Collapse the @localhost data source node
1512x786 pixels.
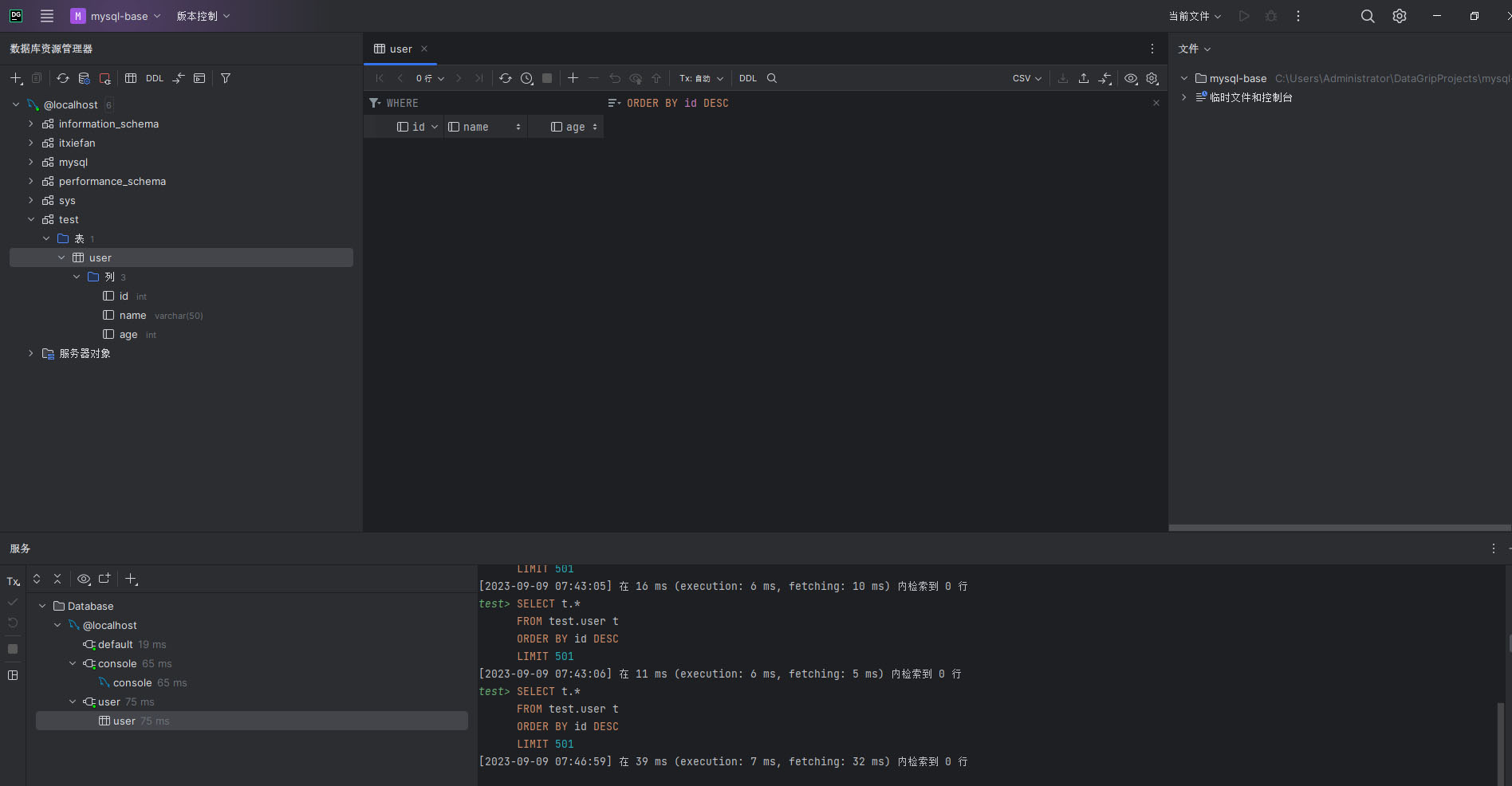pos(16,104)
